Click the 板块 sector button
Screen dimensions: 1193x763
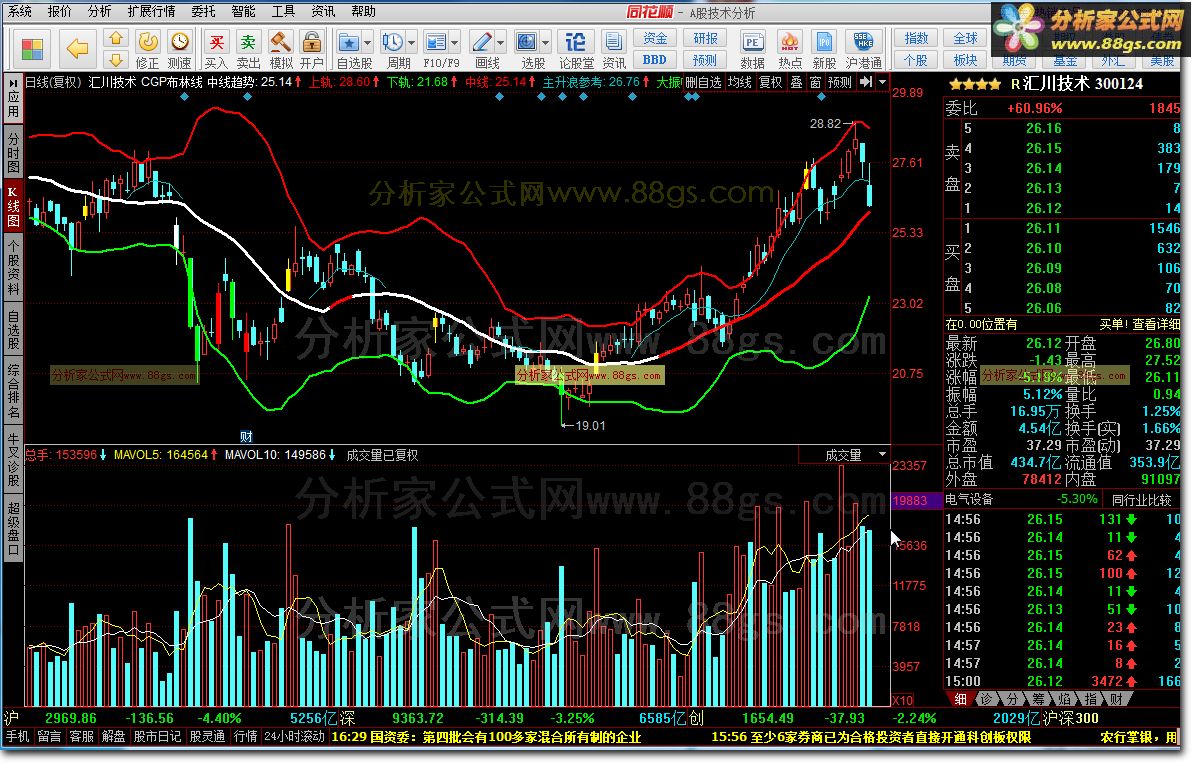click(x=966, y=60)
